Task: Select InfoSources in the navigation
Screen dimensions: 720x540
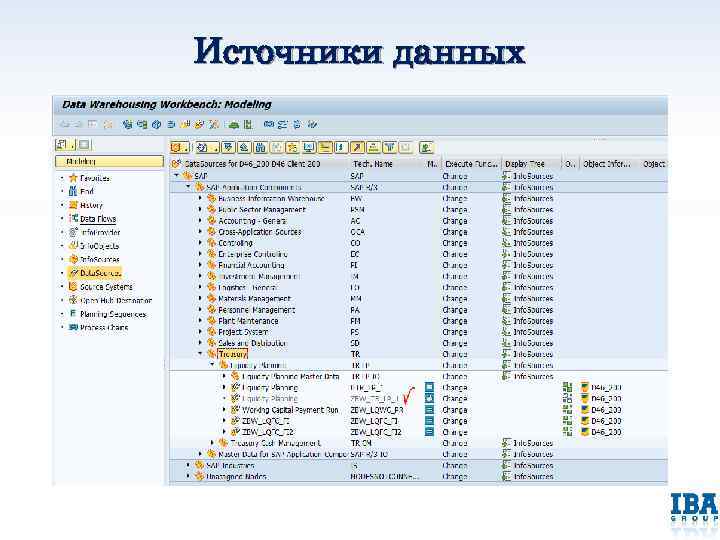Action: click(x=100, y=259)
